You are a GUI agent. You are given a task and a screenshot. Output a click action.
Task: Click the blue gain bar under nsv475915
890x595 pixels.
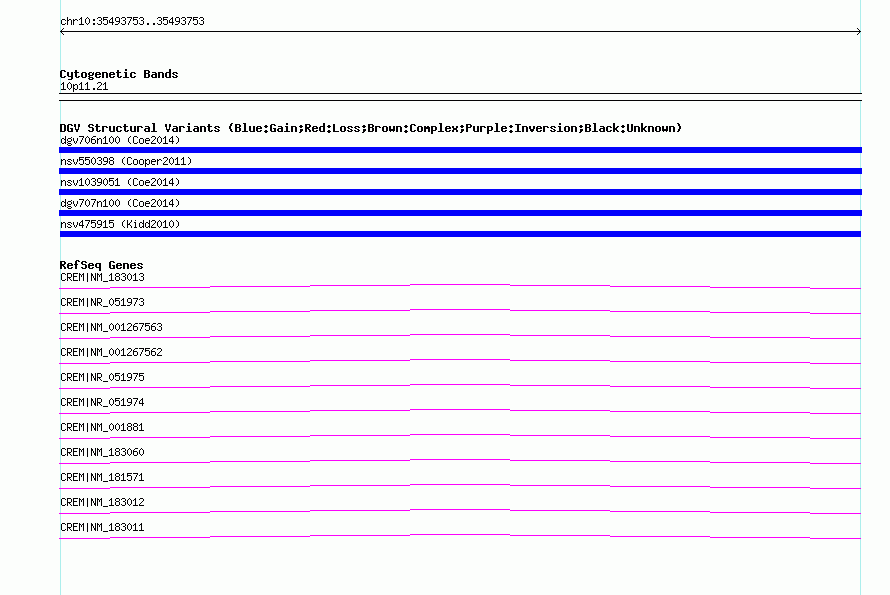(x=460, y=234)
